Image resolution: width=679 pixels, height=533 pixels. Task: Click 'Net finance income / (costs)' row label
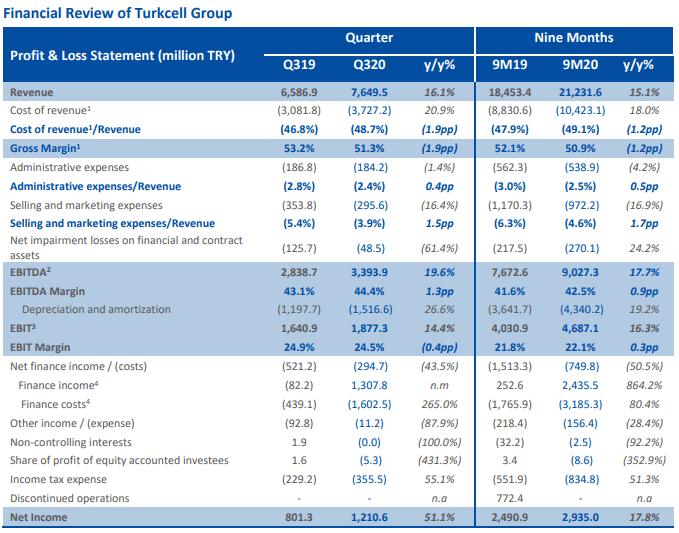click(x=78, y=366)
